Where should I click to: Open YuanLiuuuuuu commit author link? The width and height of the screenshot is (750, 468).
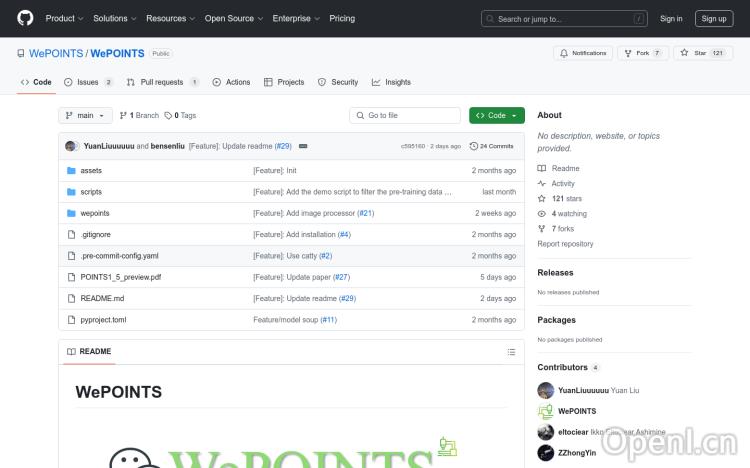pos(109,146)
